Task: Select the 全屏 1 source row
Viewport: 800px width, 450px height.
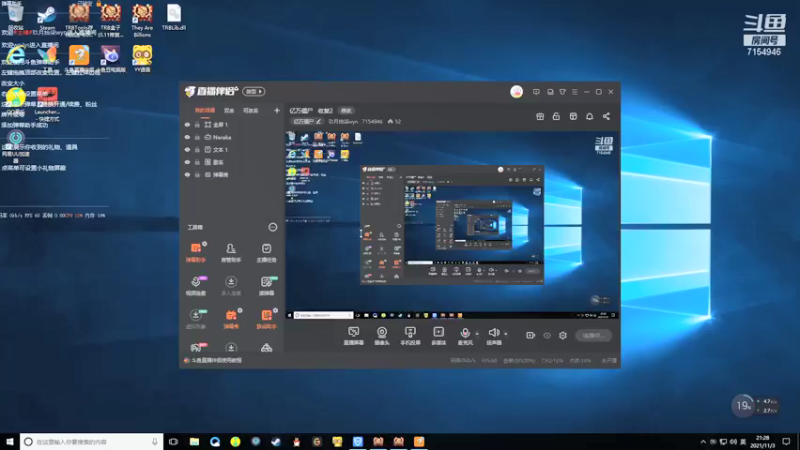Action: (232, 124)
